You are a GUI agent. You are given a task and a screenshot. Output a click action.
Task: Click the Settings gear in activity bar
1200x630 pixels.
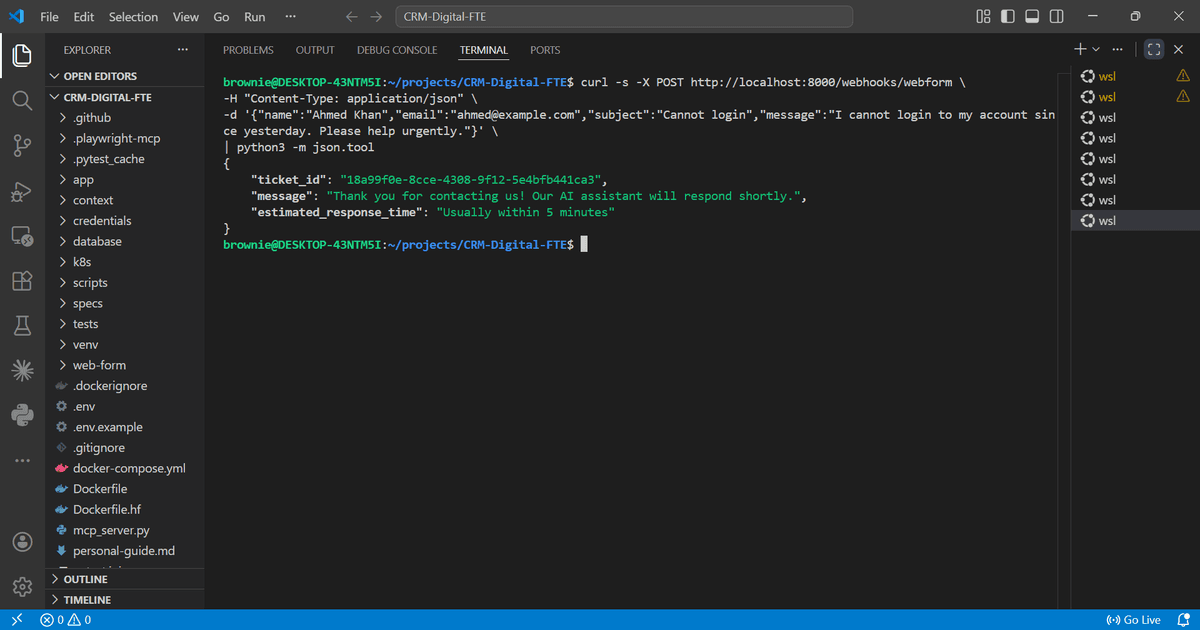point(21,587)
